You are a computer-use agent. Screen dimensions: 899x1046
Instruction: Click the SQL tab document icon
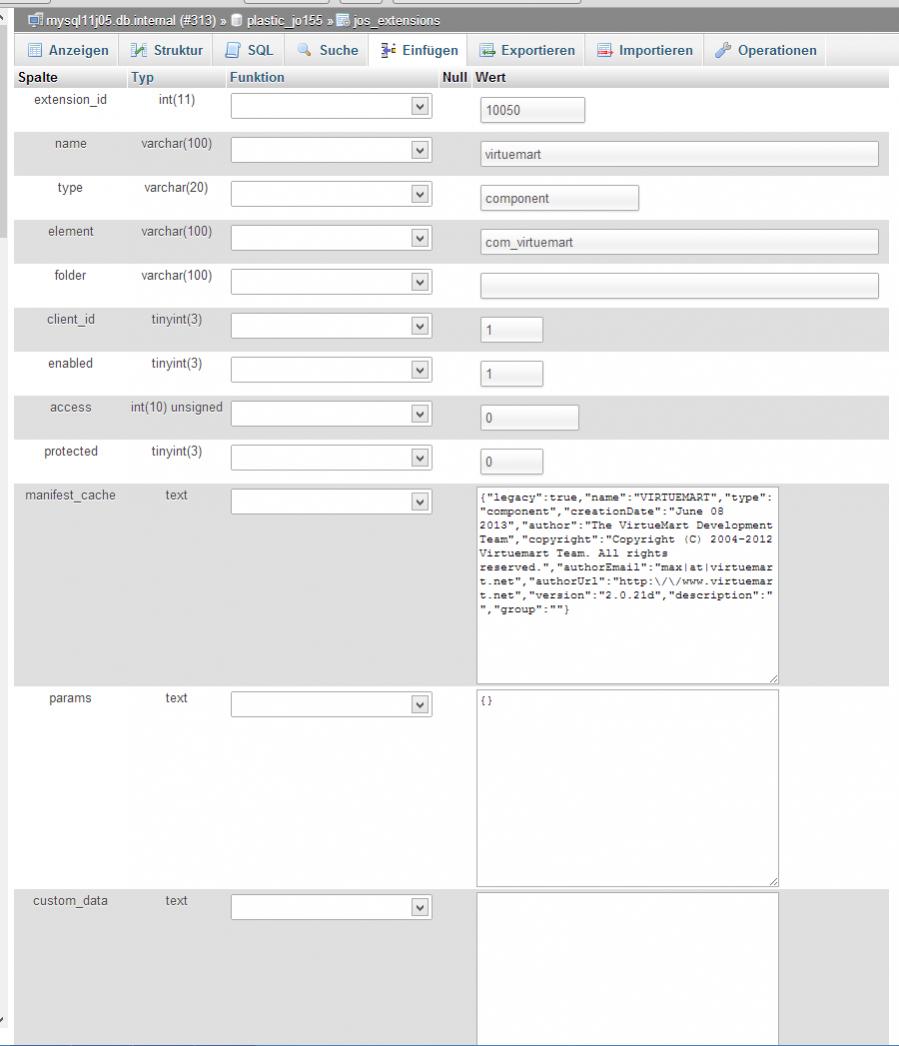233,51
